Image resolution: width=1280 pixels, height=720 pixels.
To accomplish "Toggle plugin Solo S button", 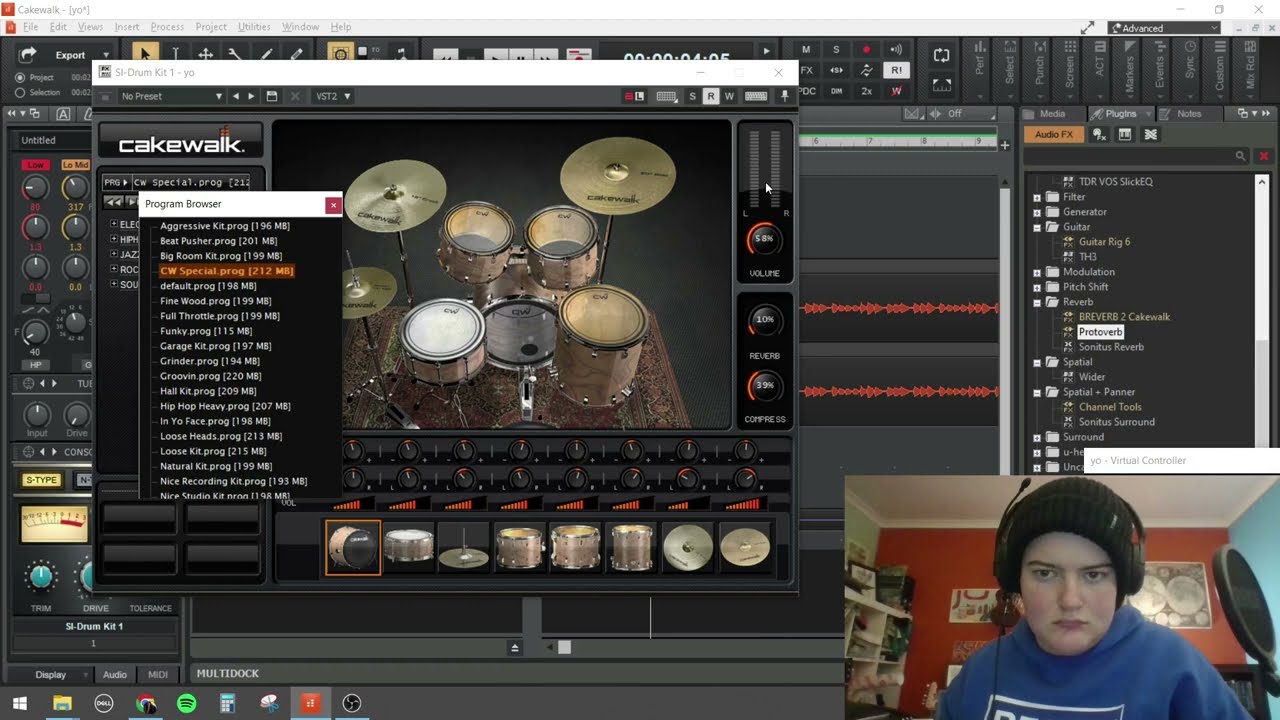I will pos(692,96).
